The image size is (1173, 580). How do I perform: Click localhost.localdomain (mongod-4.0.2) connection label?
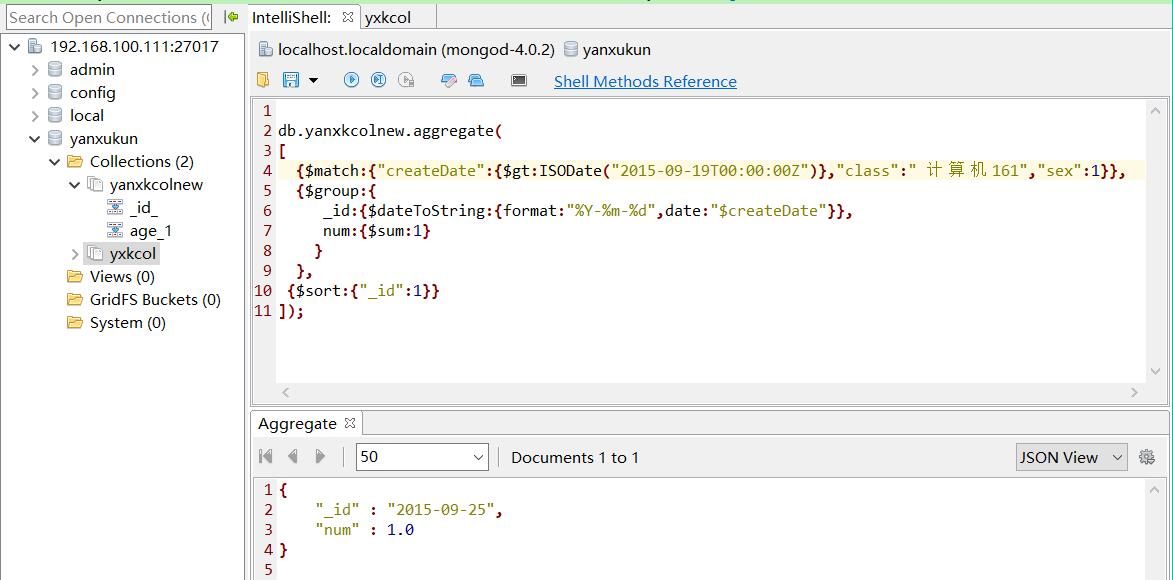tap(416, 49)
